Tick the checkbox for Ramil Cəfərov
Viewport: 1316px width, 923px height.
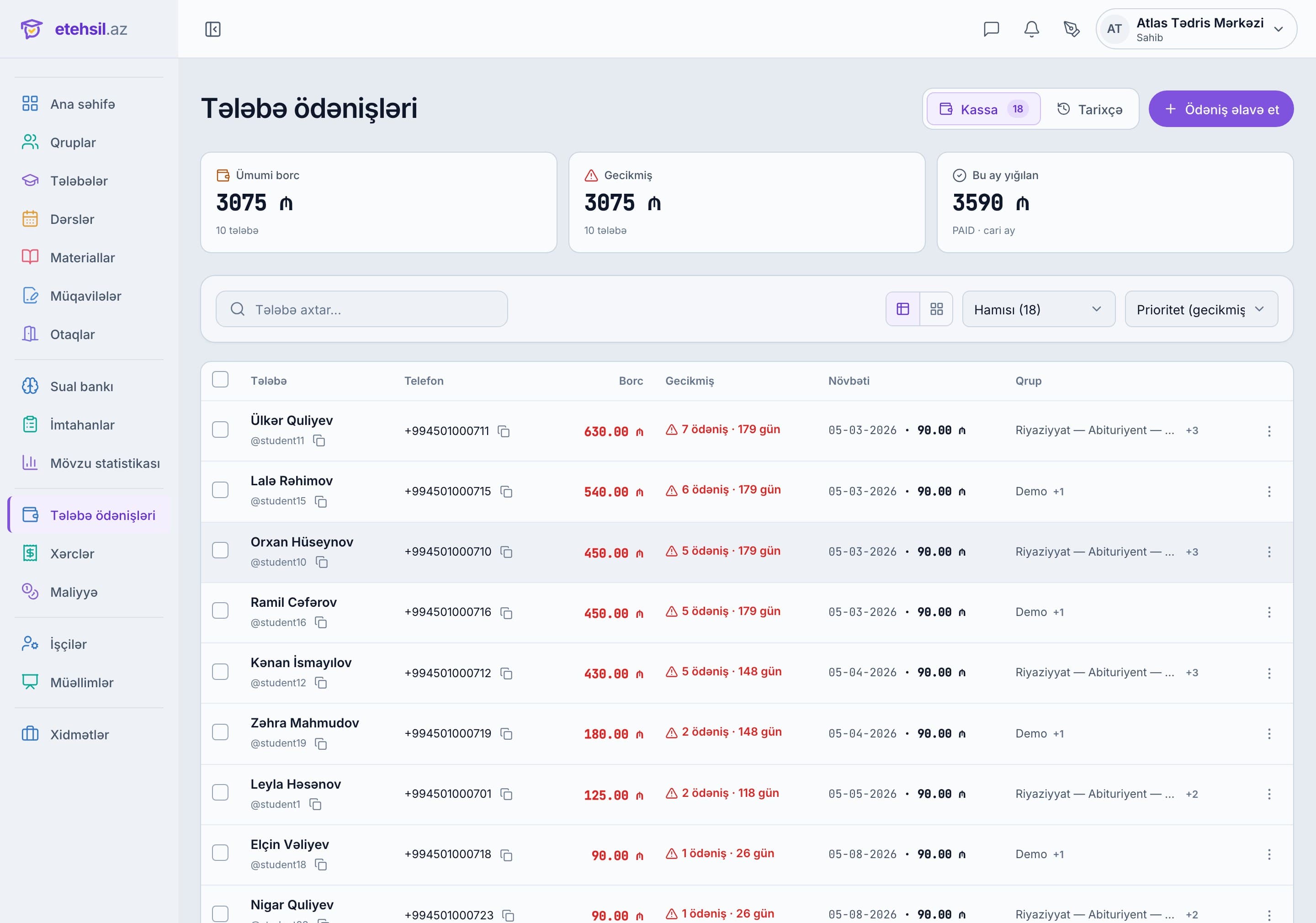click(220, 611)
